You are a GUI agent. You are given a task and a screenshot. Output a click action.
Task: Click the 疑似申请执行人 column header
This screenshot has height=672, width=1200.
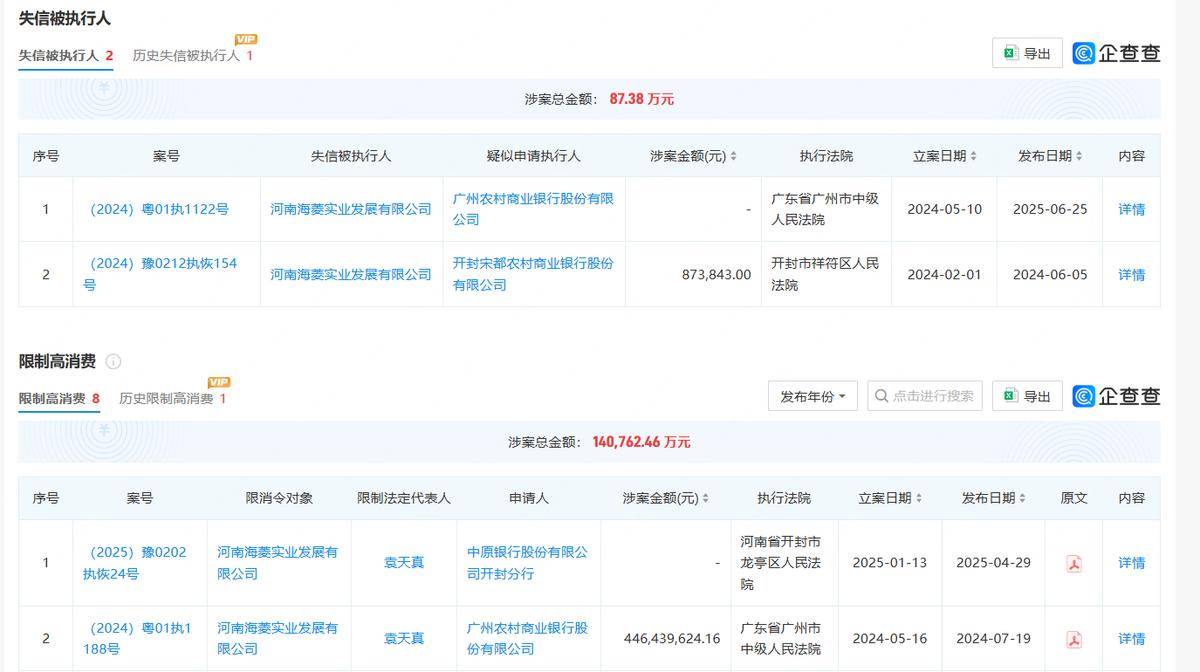point(533,157)
